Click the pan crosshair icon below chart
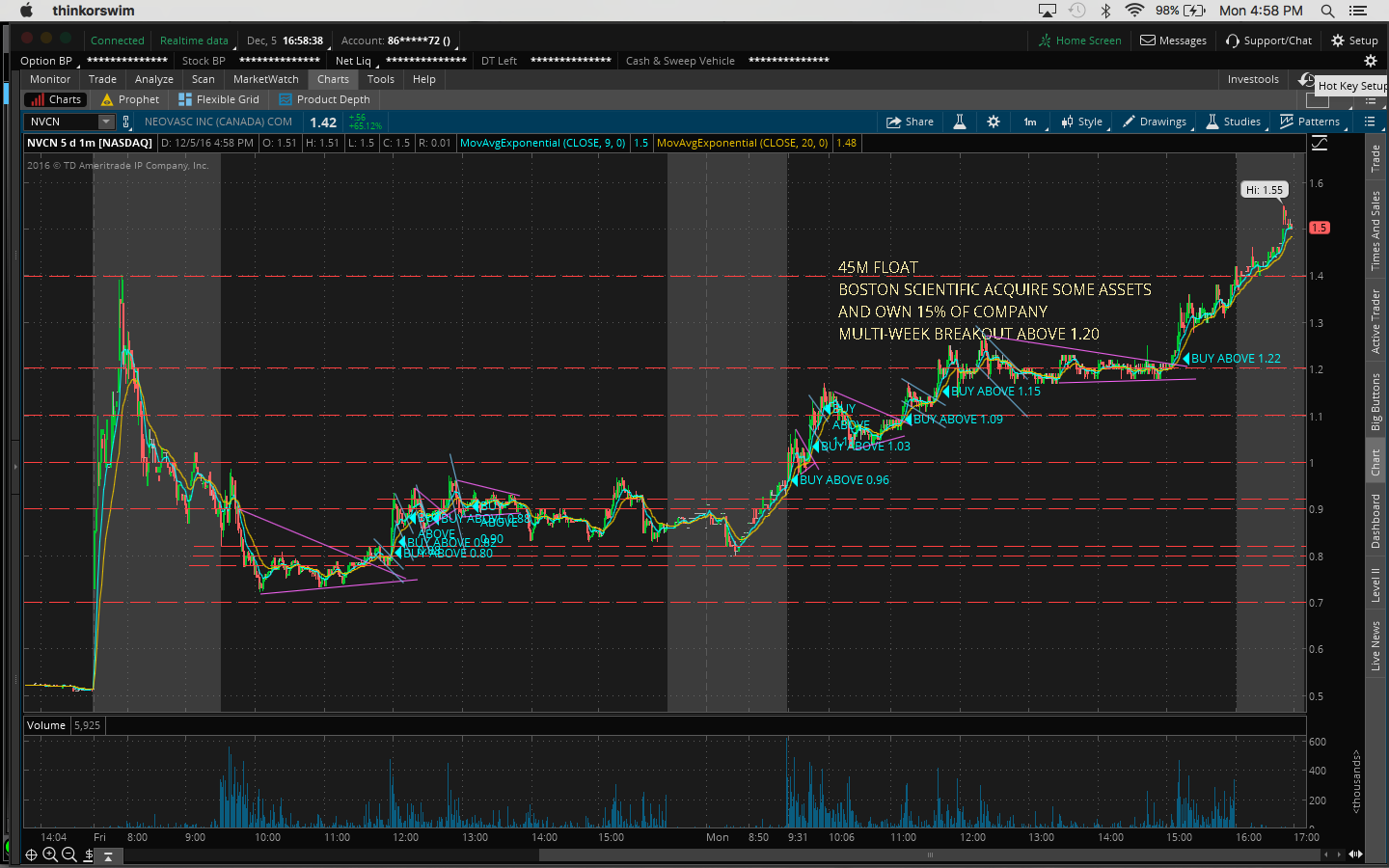This screenshot has width=1389, height=868. tap(32, 854)
